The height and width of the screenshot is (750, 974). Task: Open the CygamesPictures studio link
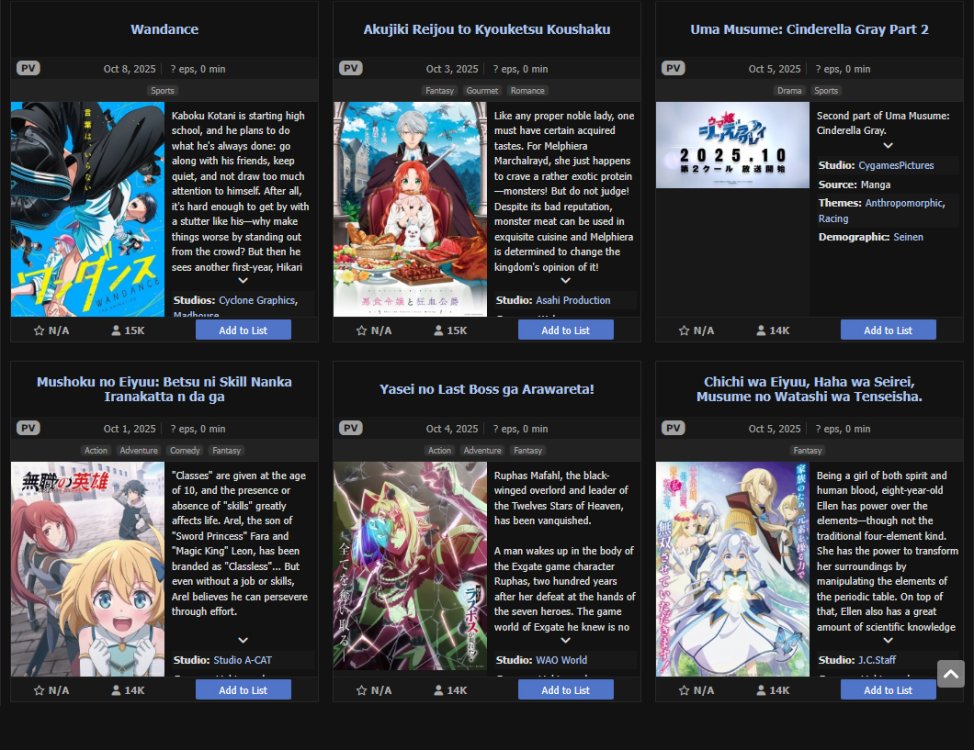896,165
